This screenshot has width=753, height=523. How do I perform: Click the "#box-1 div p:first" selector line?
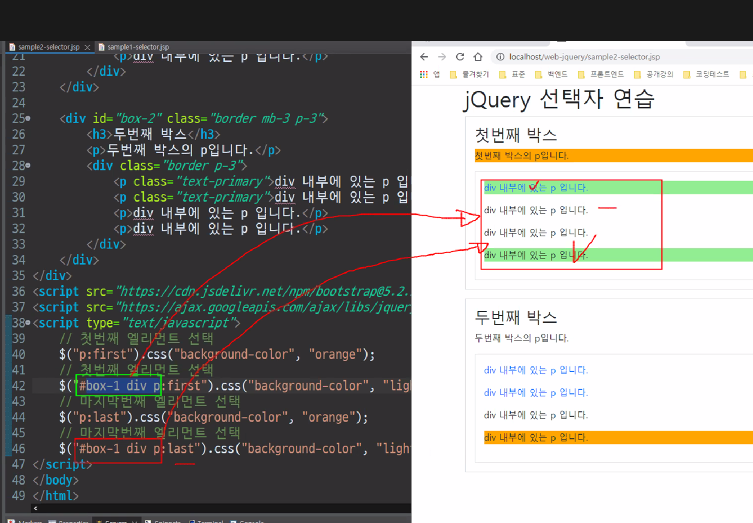click(x=235, y=386)
